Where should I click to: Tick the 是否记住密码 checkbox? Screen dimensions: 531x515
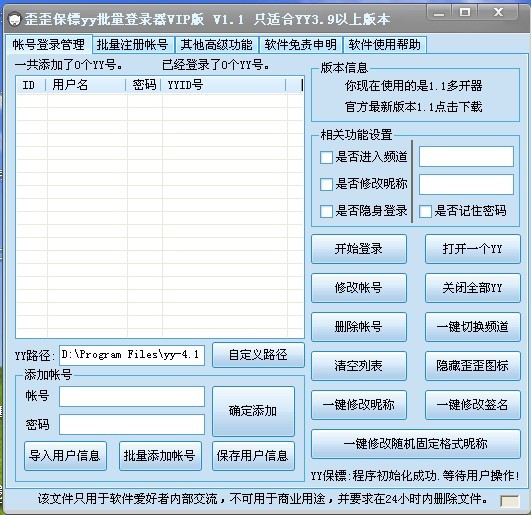pos(425,211)
